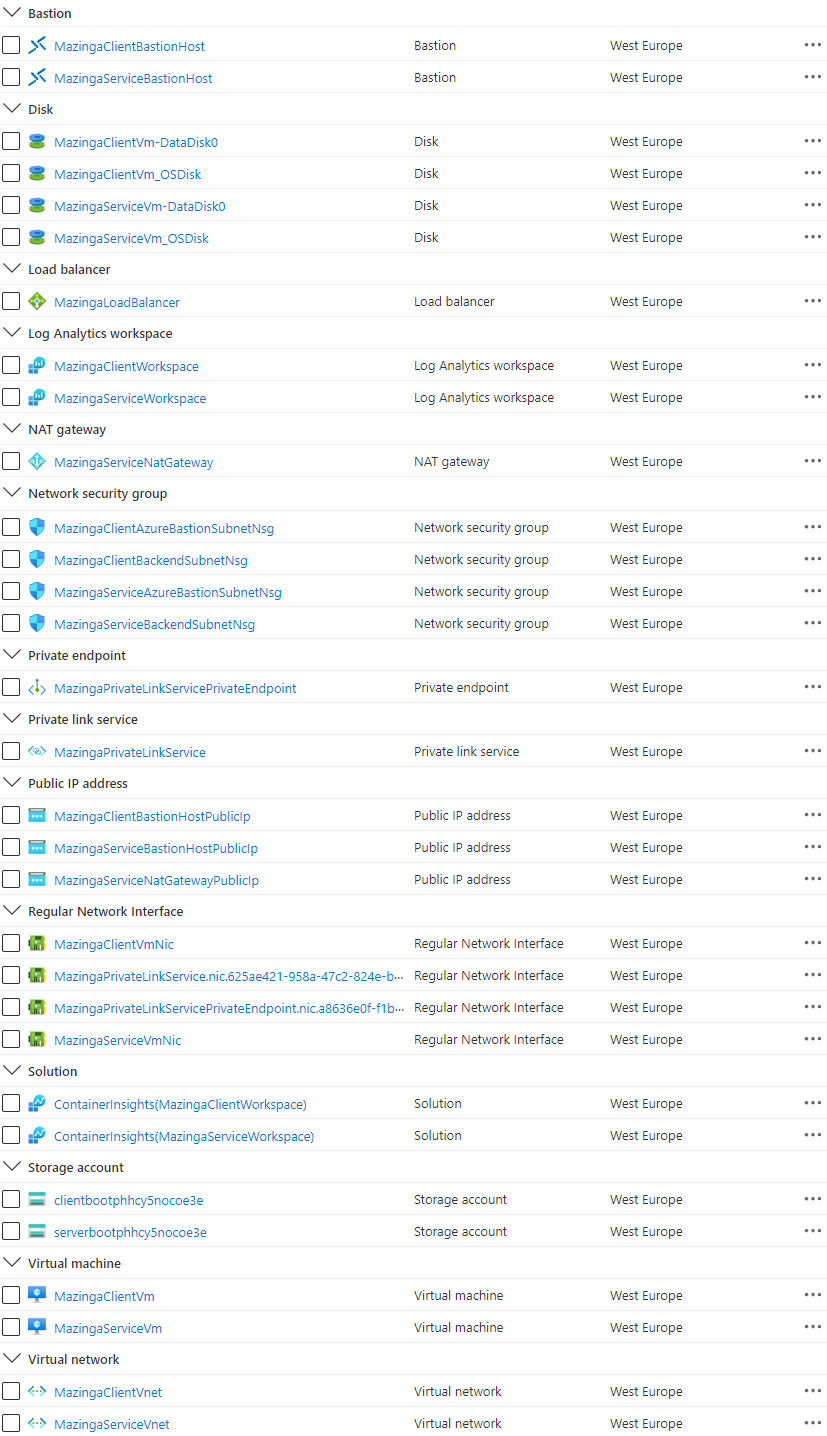This screenshot has height=1436, width=827.
Task: Open the ellipsis menu for MazingaServiceVm
Action: coord(813,1327)
